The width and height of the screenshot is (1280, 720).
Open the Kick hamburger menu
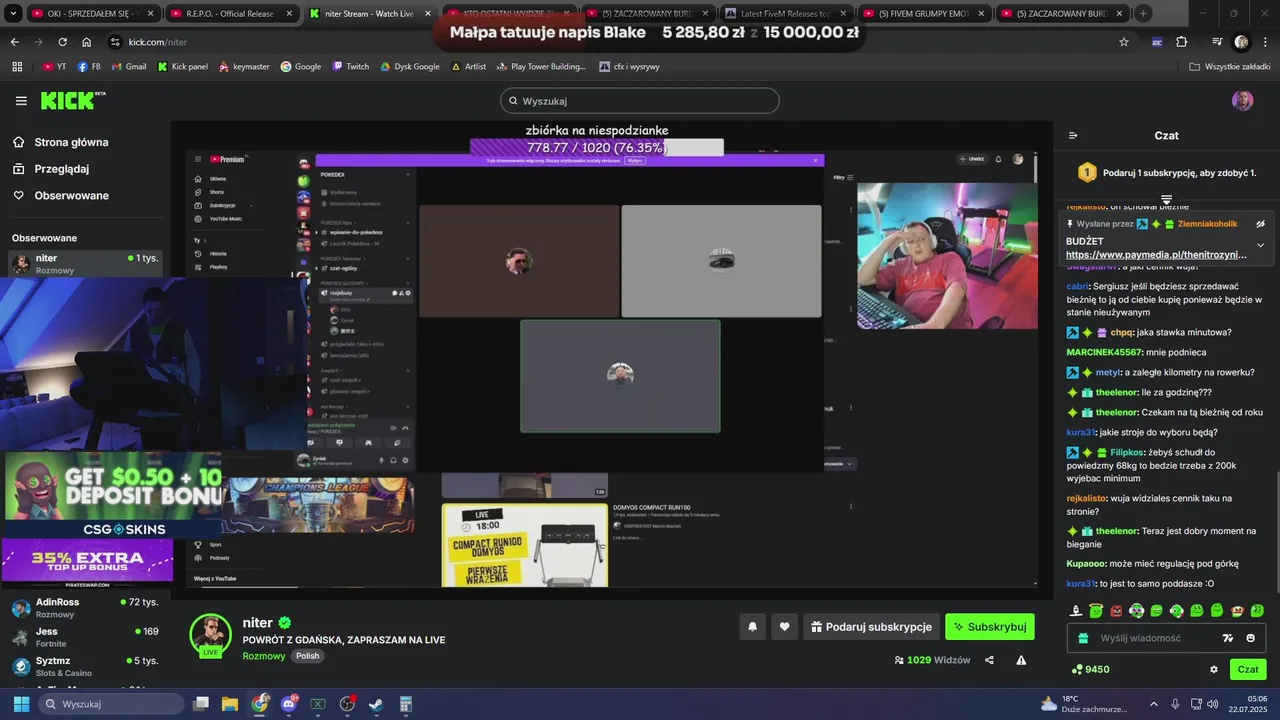click(21, 101)
